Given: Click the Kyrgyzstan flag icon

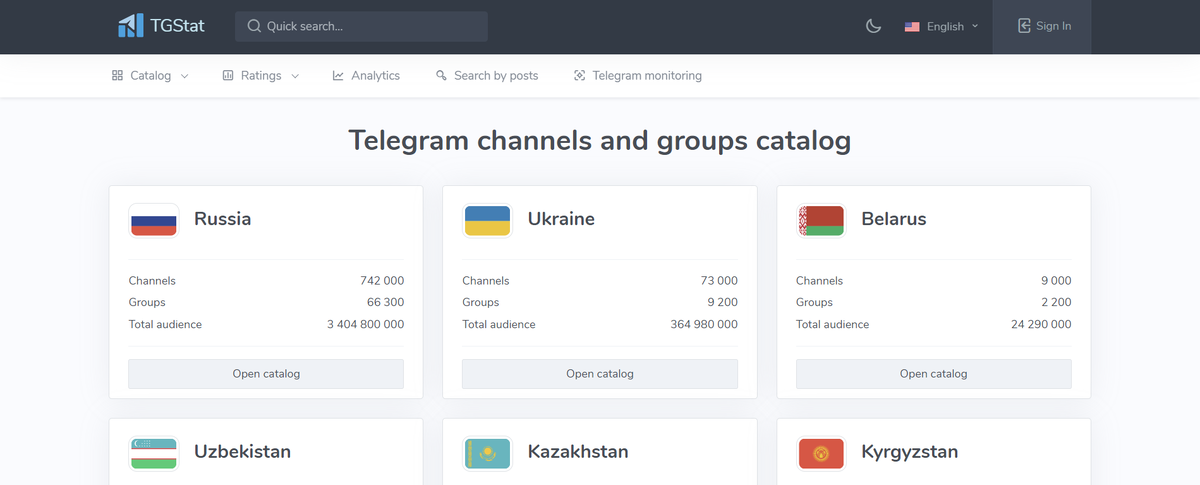Looking at the screenshot, I should 821,453.
